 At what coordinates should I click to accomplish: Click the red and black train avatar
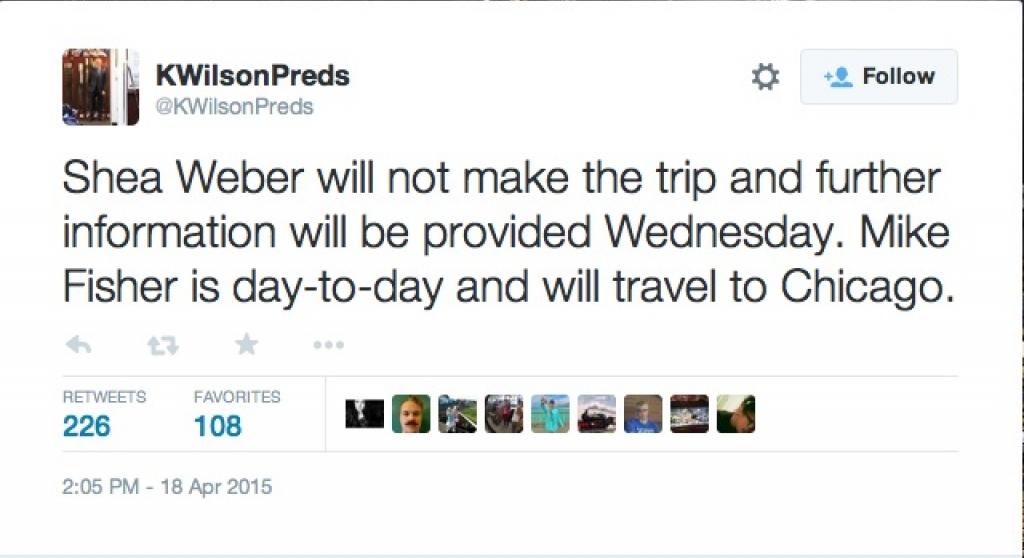597,413
